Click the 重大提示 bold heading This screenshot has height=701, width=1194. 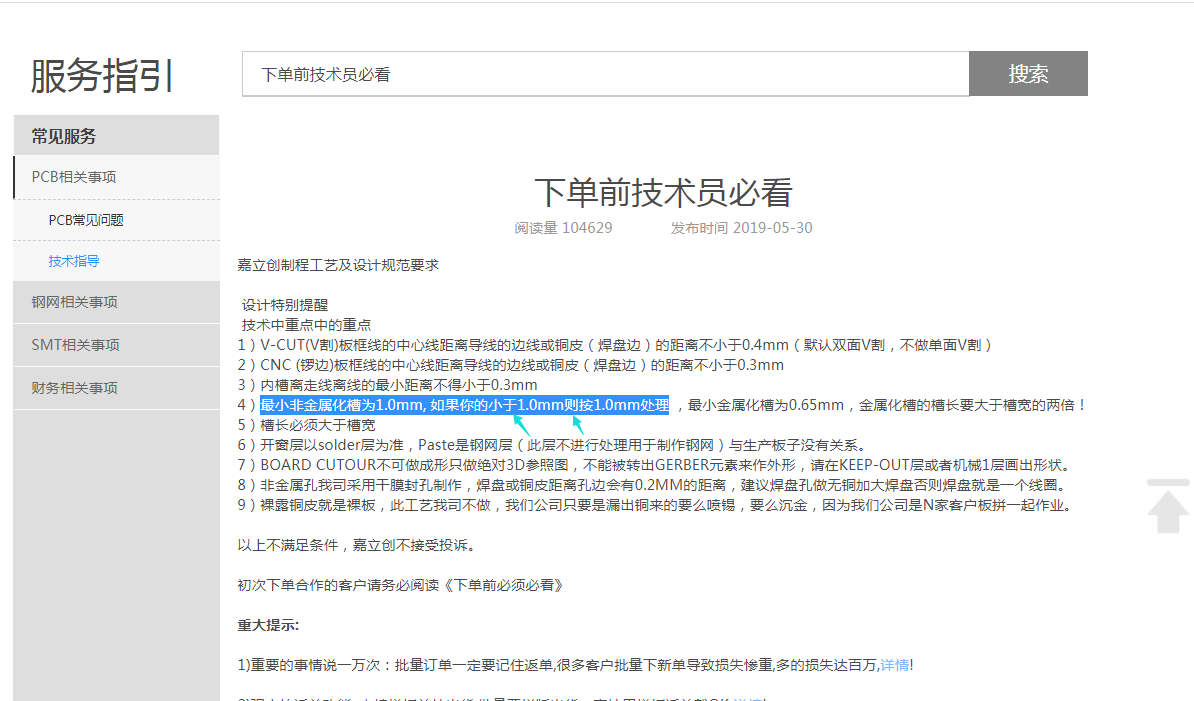point(268,625)
